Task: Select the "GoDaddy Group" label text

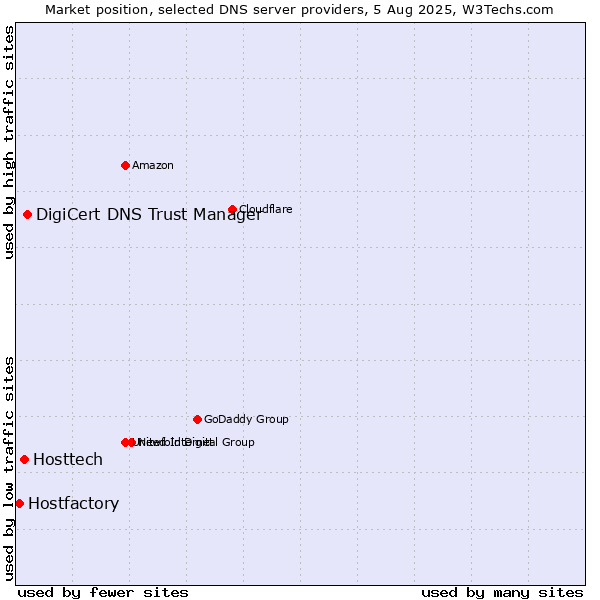Action: 246,419
